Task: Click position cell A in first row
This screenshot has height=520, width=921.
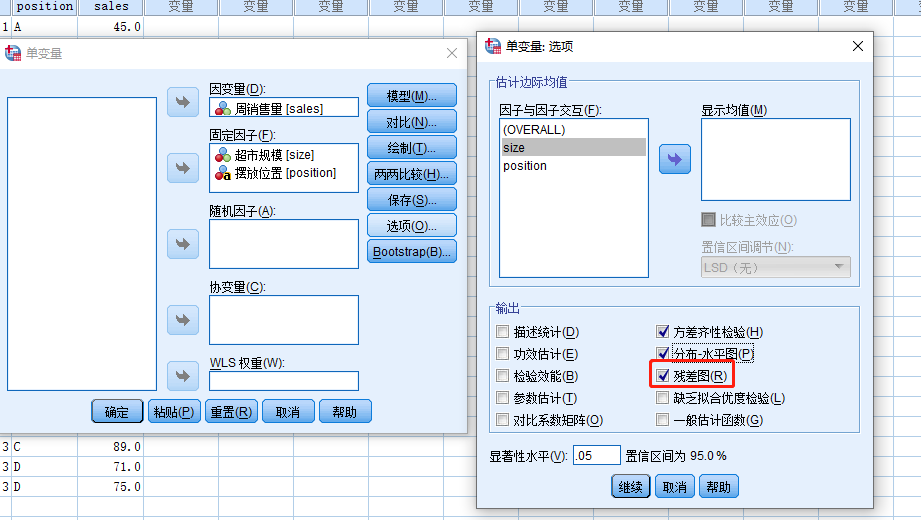Action: click(x=45, y=27)
